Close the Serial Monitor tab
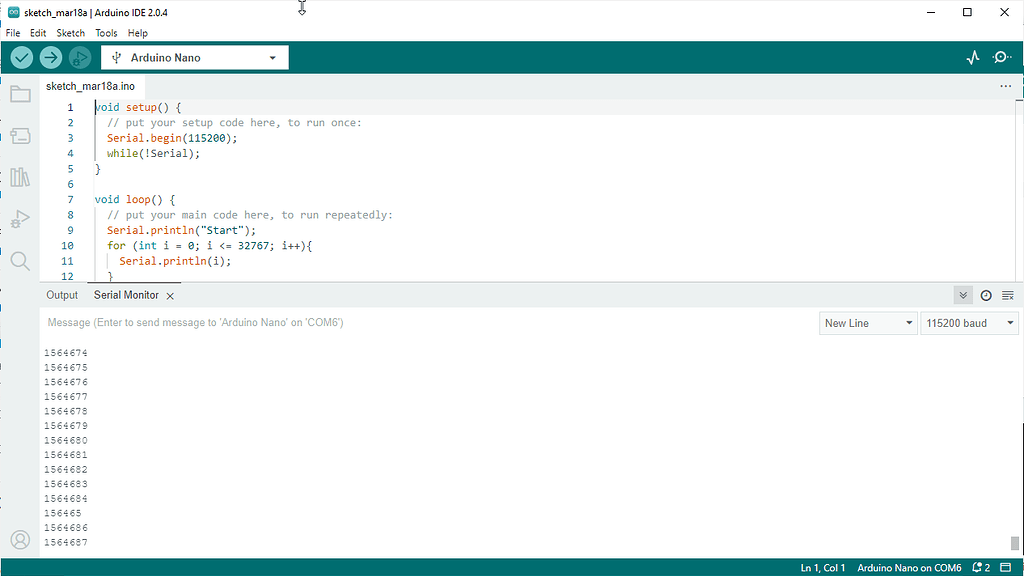The width and height of the screenshot is (1024, 576). (170, 296)
